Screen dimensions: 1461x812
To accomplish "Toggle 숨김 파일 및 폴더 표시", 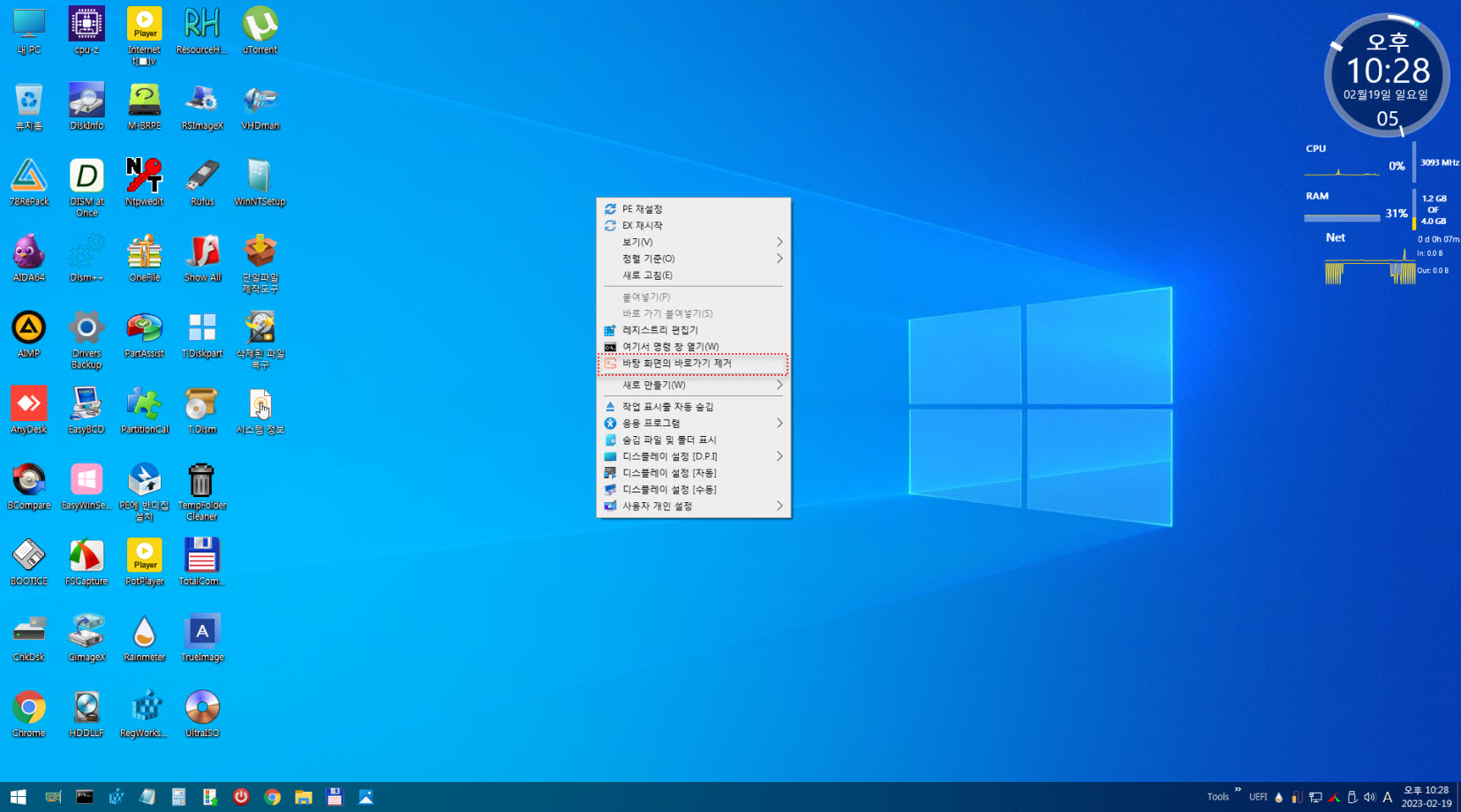I will pos(693,440).
